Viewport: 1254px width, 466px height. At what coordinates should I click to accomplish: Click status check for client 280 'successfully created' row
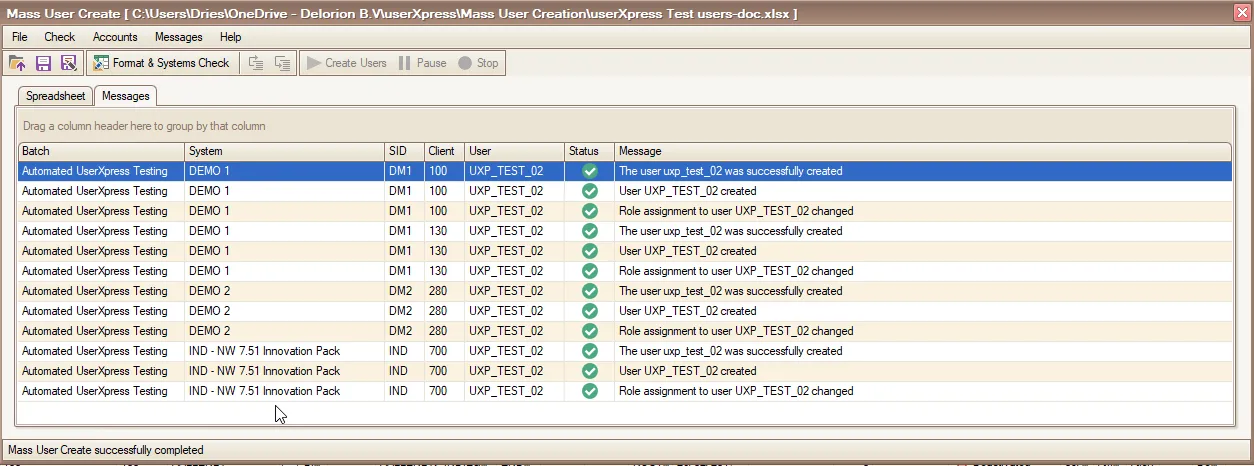click(x=590, y=291)
